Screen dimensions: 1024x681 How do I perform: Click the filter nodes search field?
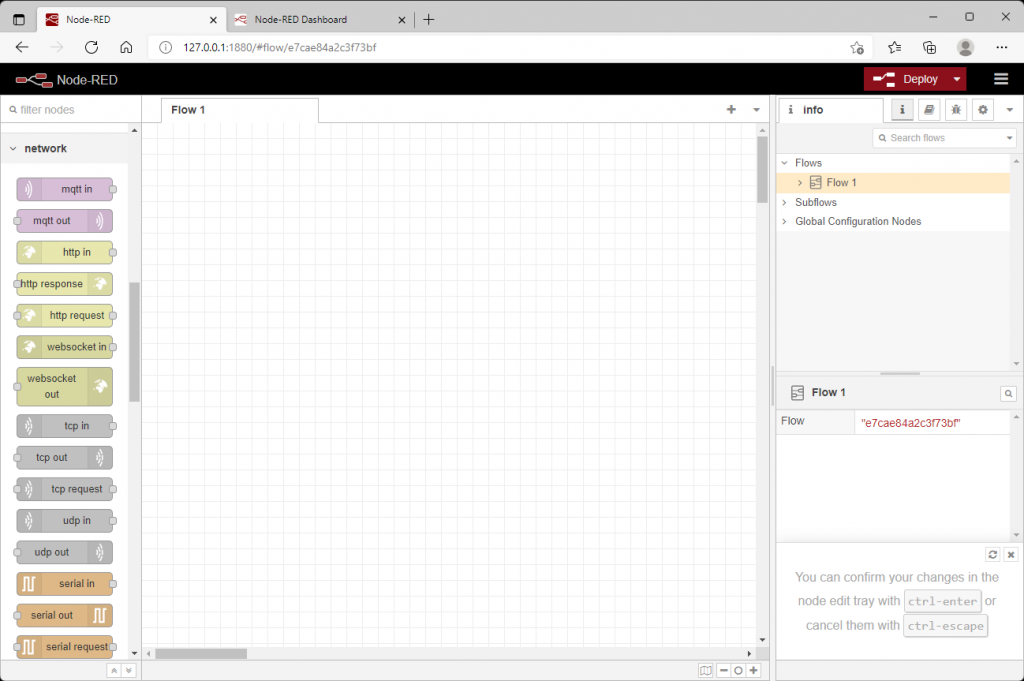click(x=72, y=110)
